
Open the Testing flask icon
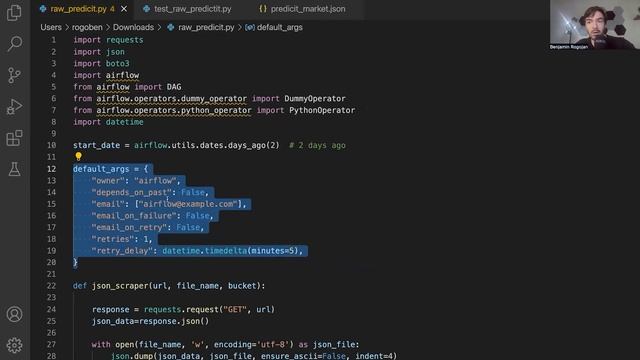[14, 169]
